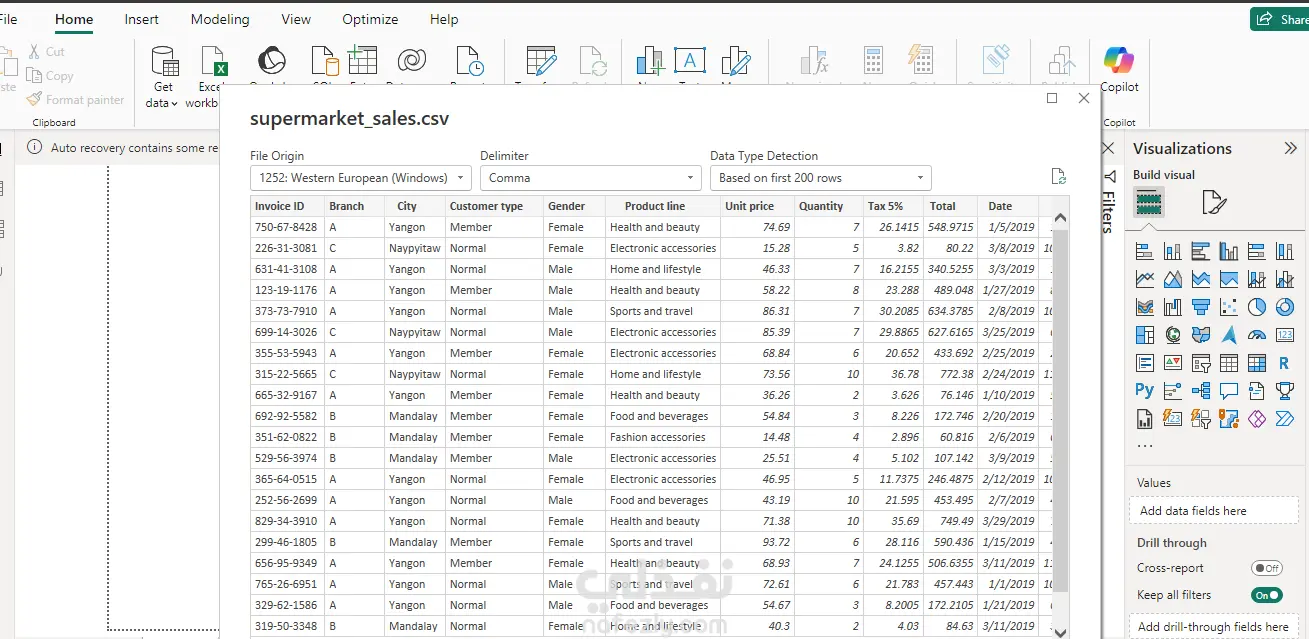Select the Gauge visual
The height and width of the screenshot is (639, 1309).
point(1257,335)
